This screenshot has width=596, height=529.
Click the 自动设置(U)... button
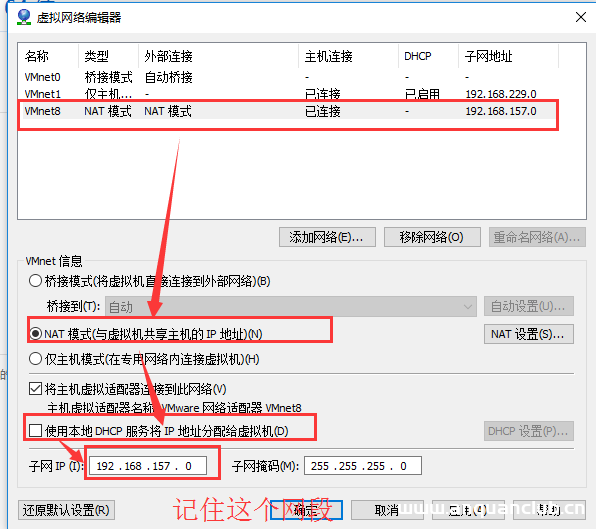pos(529,306)
